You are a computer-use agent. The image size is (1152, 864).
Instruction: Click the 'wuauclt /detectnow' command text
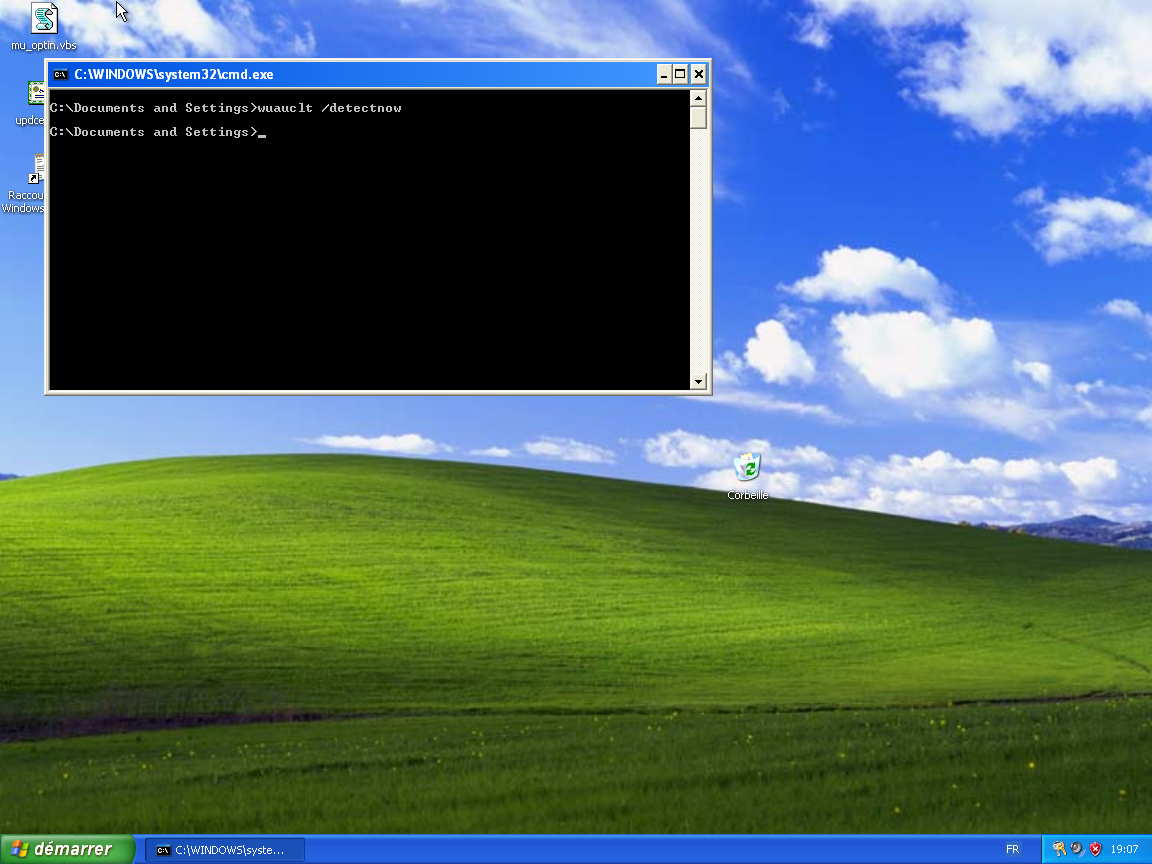pos(330,108)
